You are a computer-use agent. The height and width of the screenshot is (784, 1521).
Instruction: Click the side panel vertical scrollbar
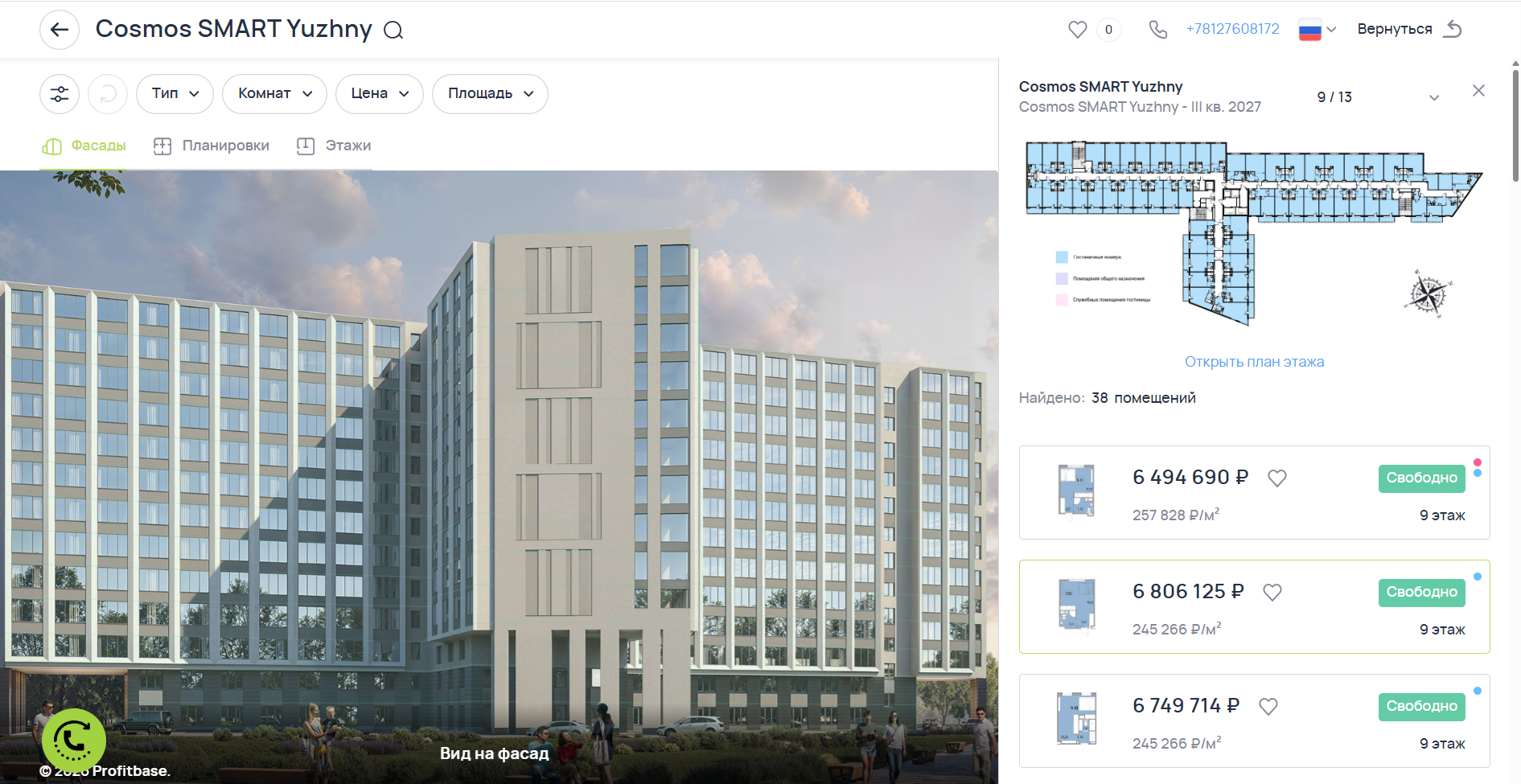pos(1515,125)
